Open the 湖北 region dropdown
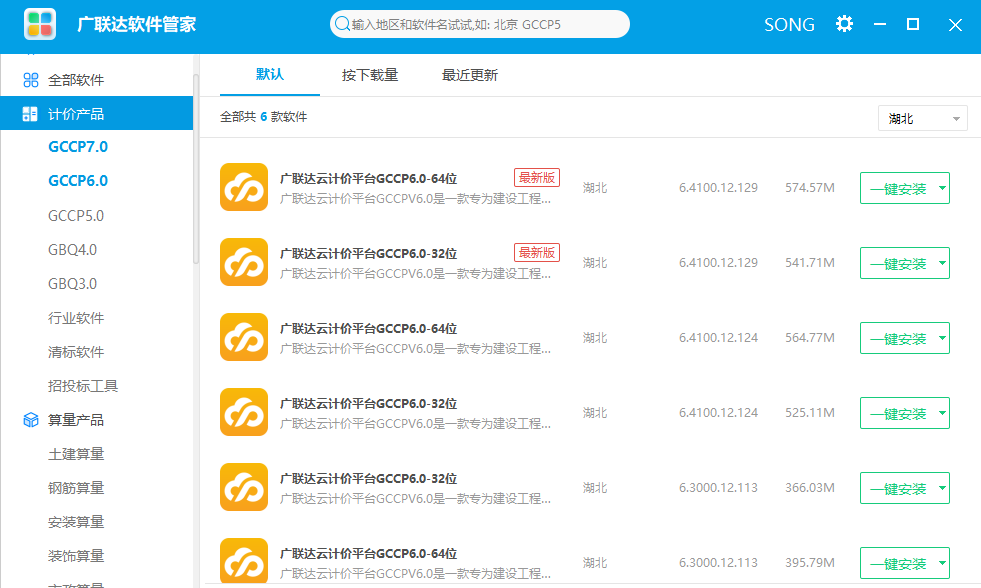The width and height of the screenshot is (981, 588). (x=923, y=118)
